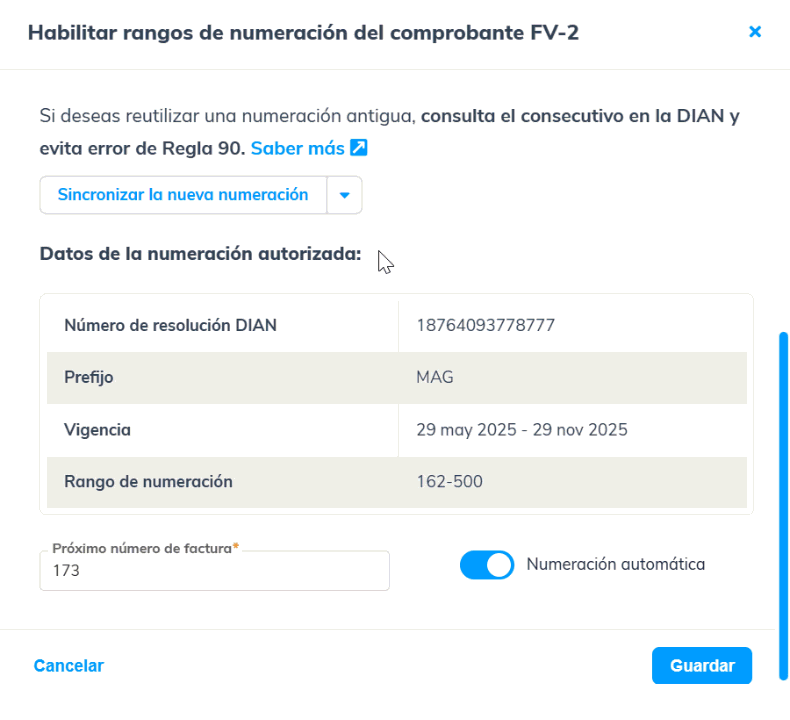
Task: Click the Vigencia row label
Action: 97,430
